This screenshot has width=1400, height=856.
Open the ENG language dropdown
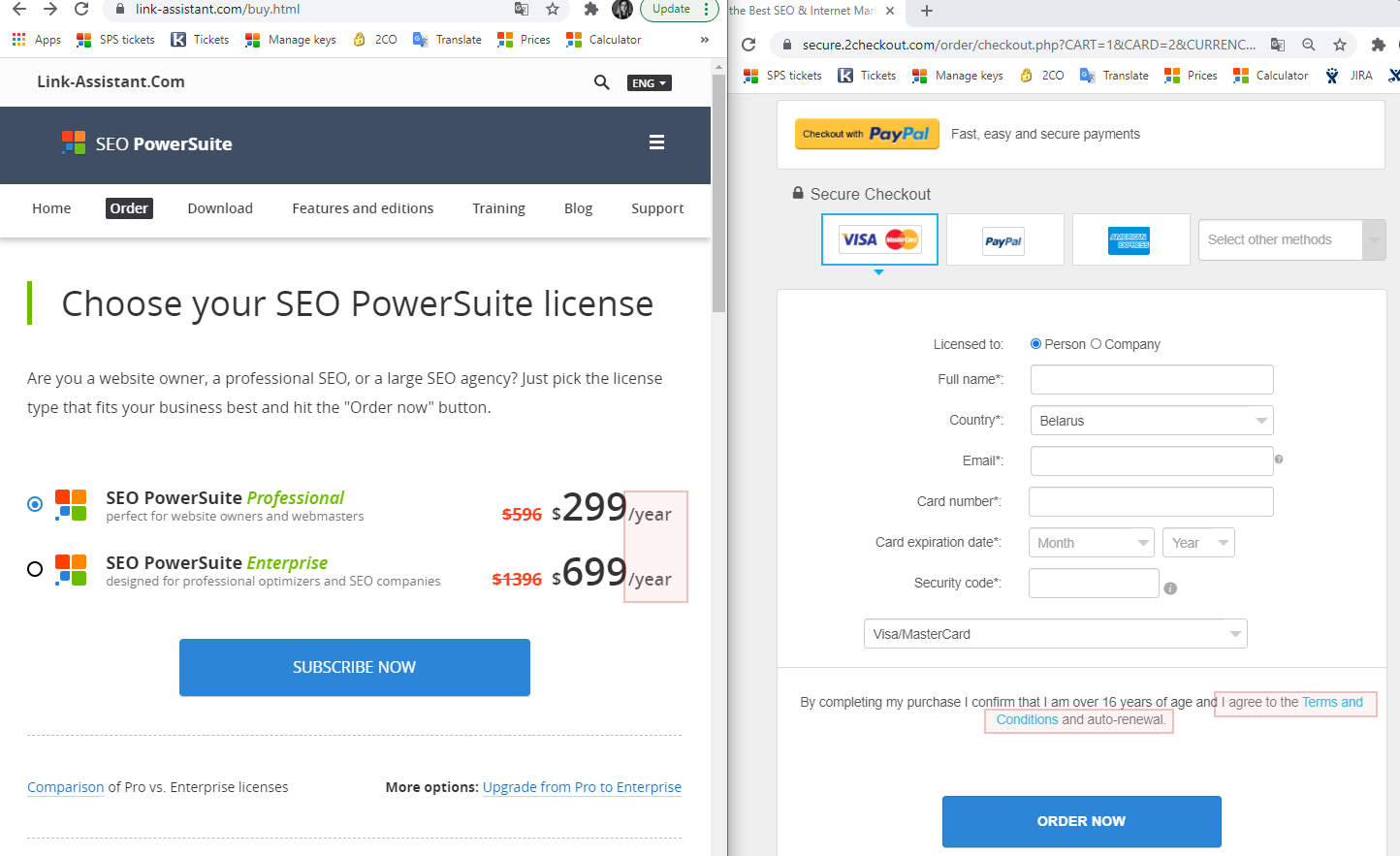[650, 83]
